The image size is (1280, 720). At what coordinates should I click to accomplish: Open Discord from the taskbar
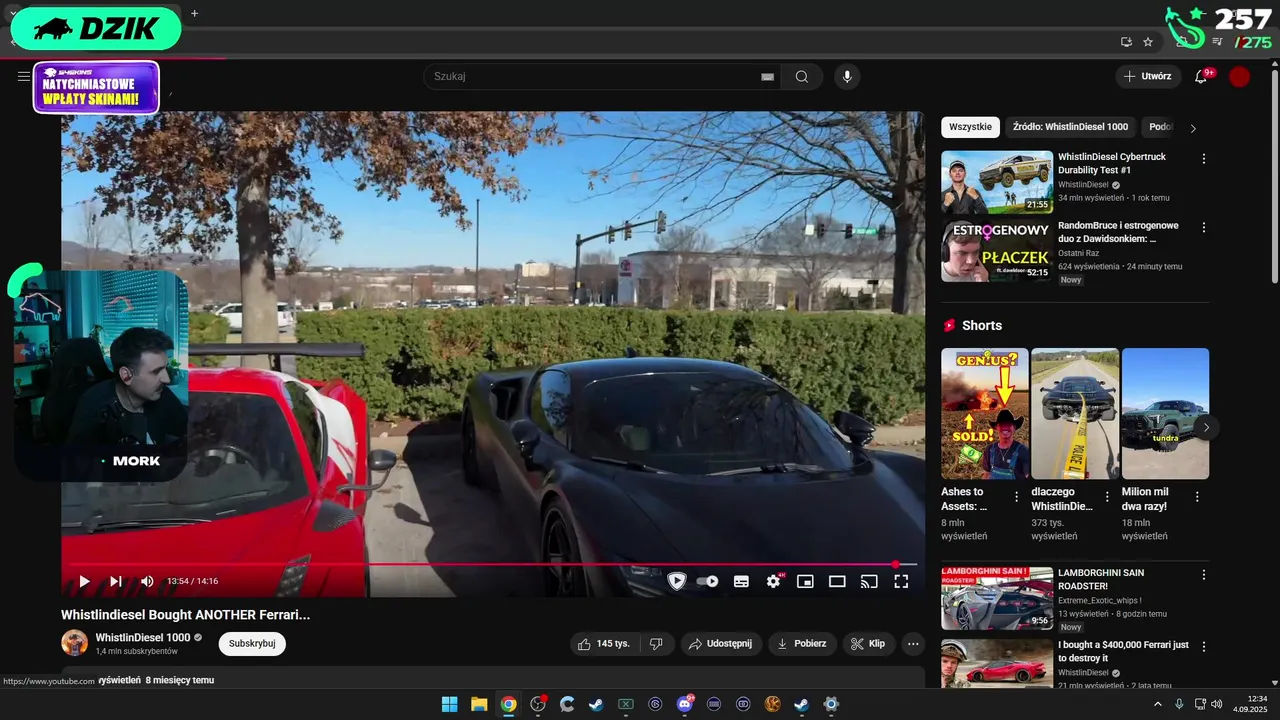pos(685,704)
